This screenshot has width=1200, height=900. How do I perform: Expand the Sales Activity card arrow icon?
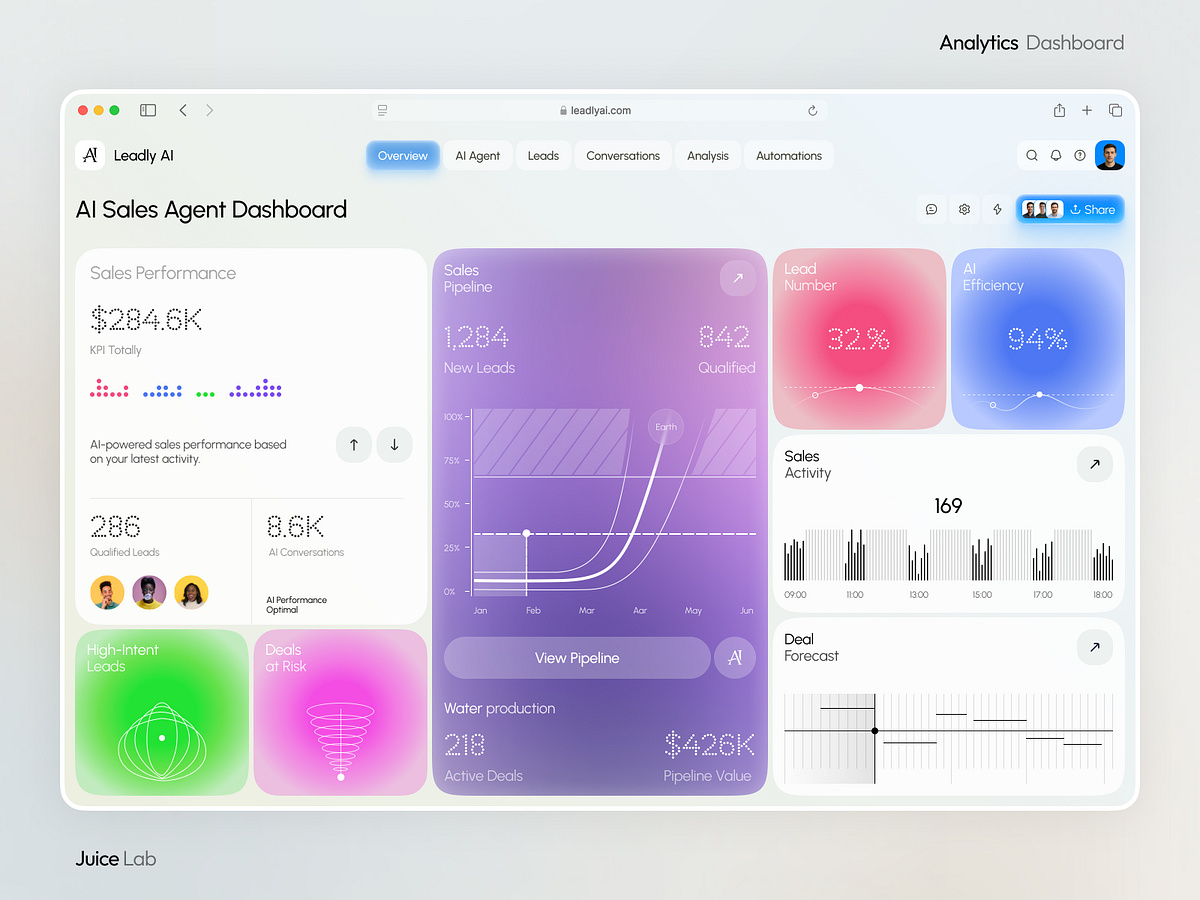coord(1095,464)
